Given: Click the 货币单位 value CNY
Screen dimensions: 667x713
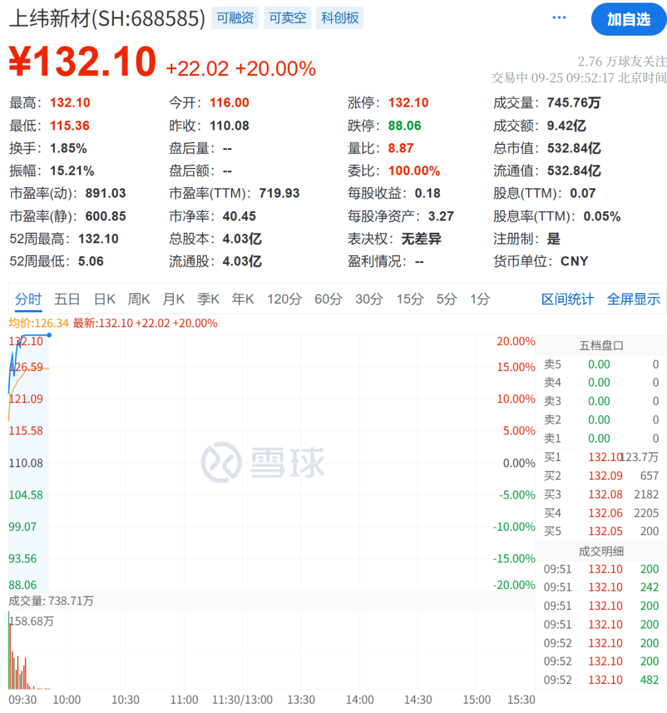Looking at the screenshot, I should click(x=574, y=261).
